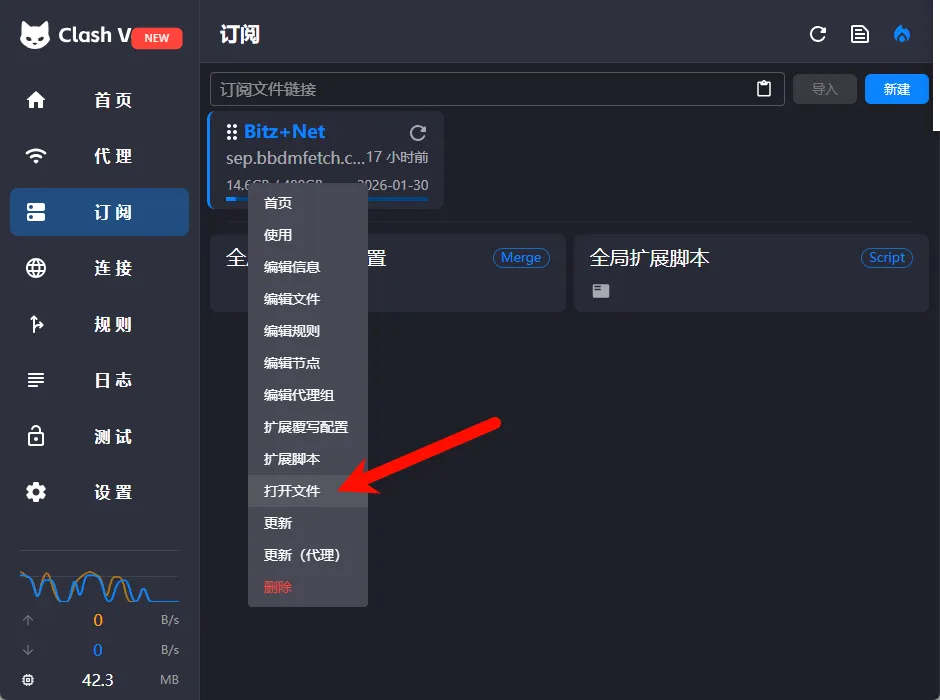Click clipboard paste icon in subscription field
Screen dimensions: 940x700
pyautogui.click(x=764, y=89)
